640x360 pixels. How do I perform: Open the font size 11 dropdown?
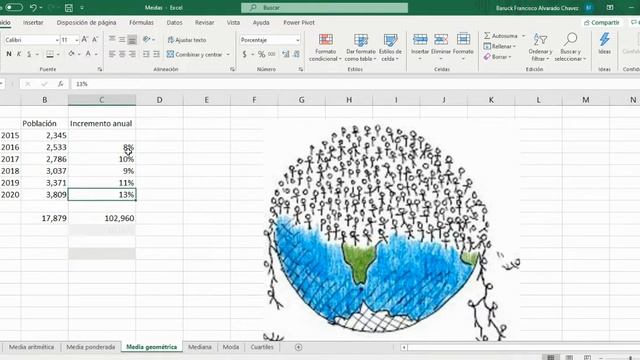pyautogui.click(x=77, y=40)
